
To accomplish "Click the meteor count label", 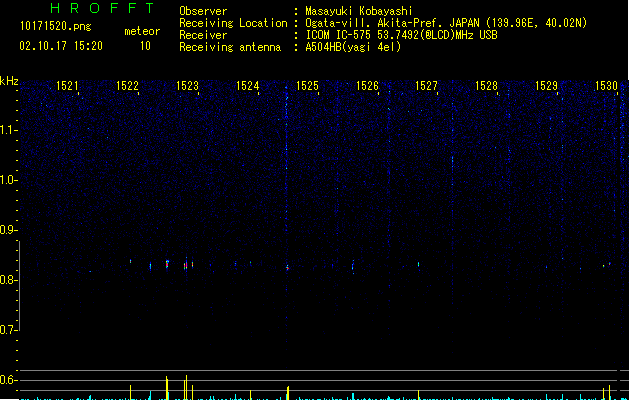I will tap(142, 31).
